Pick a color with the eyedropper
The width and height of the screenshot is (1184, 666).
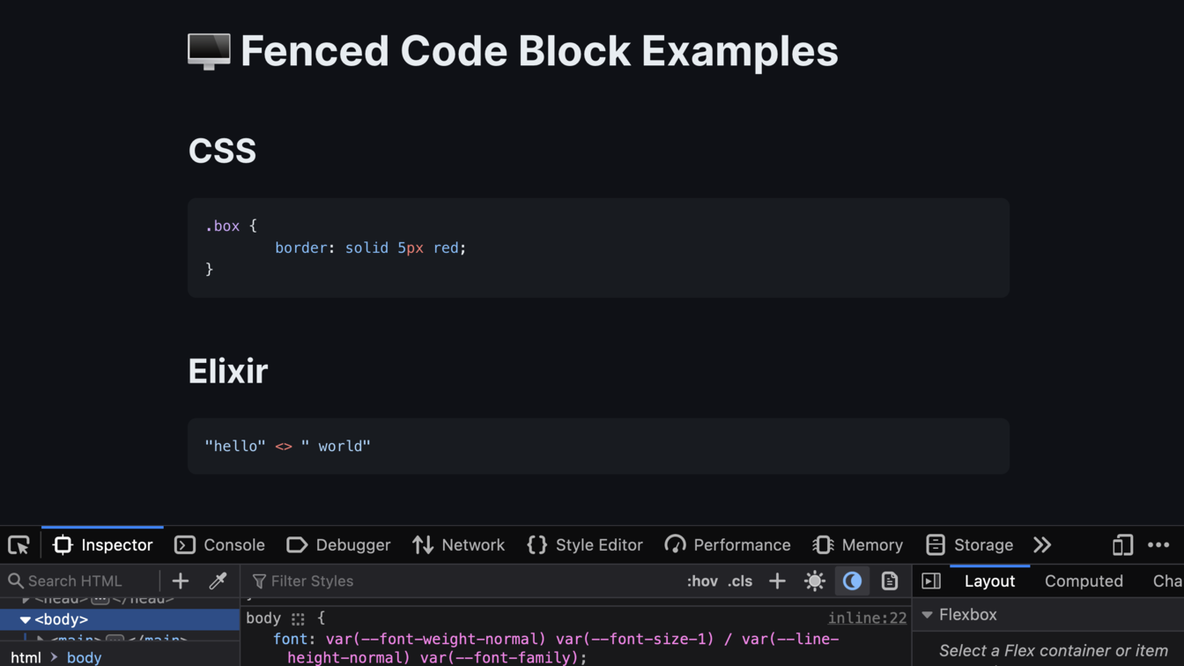click(x=217, y=581)
